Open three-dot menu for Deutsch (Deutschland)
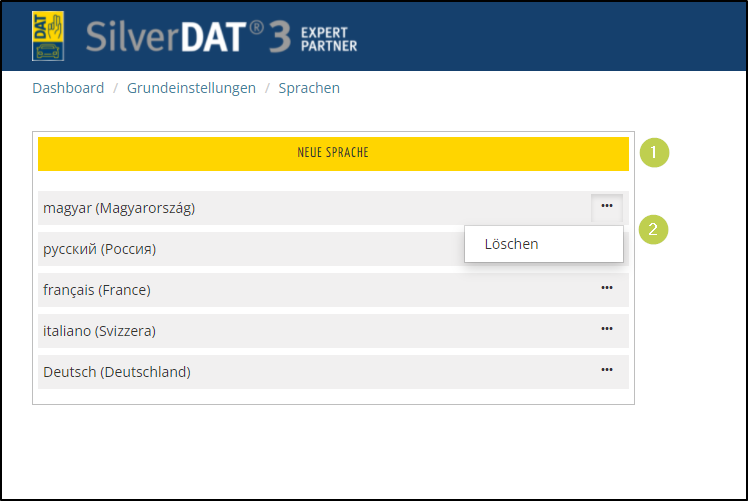This screenshot has height=501, width=748. click(606, 370)
